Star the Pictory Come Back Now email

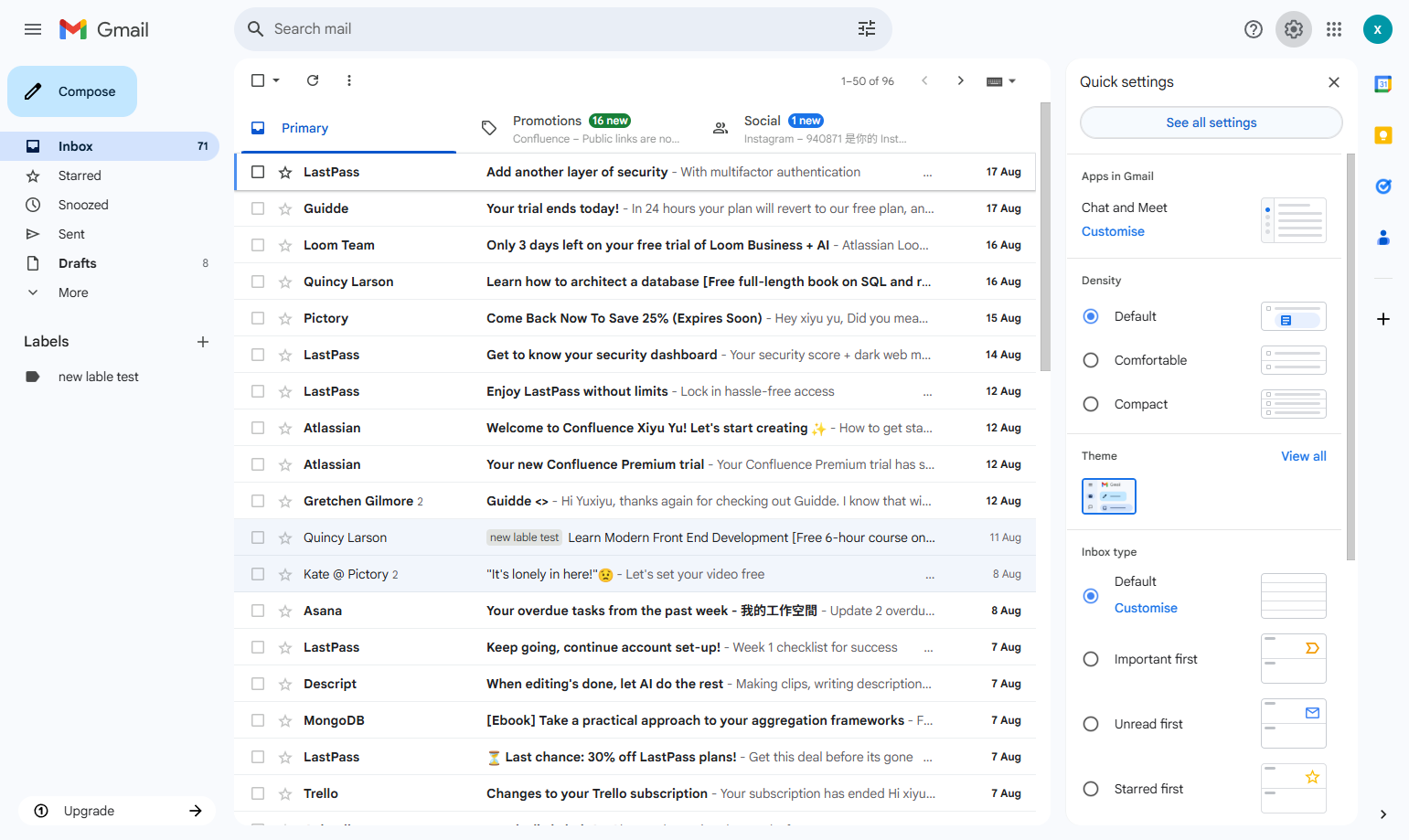click(x=285, y=318)
